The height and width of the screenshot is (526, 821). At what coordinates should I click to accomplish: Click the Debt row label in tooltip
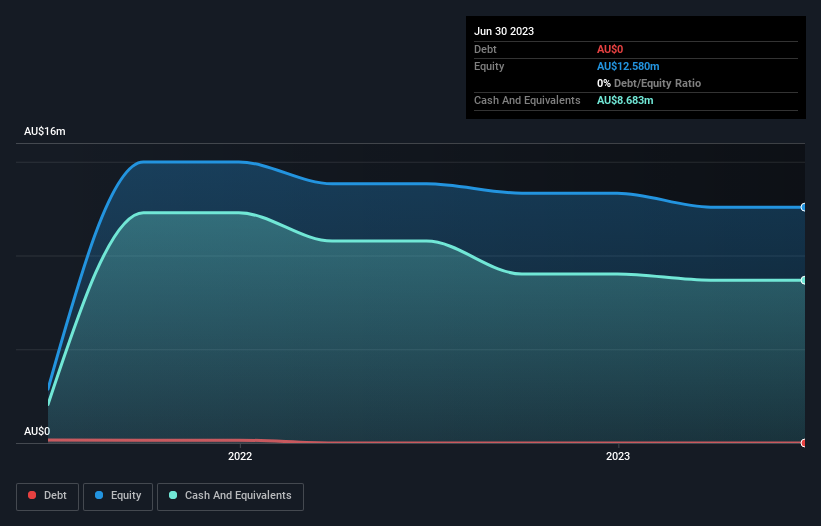click(485, 49)
